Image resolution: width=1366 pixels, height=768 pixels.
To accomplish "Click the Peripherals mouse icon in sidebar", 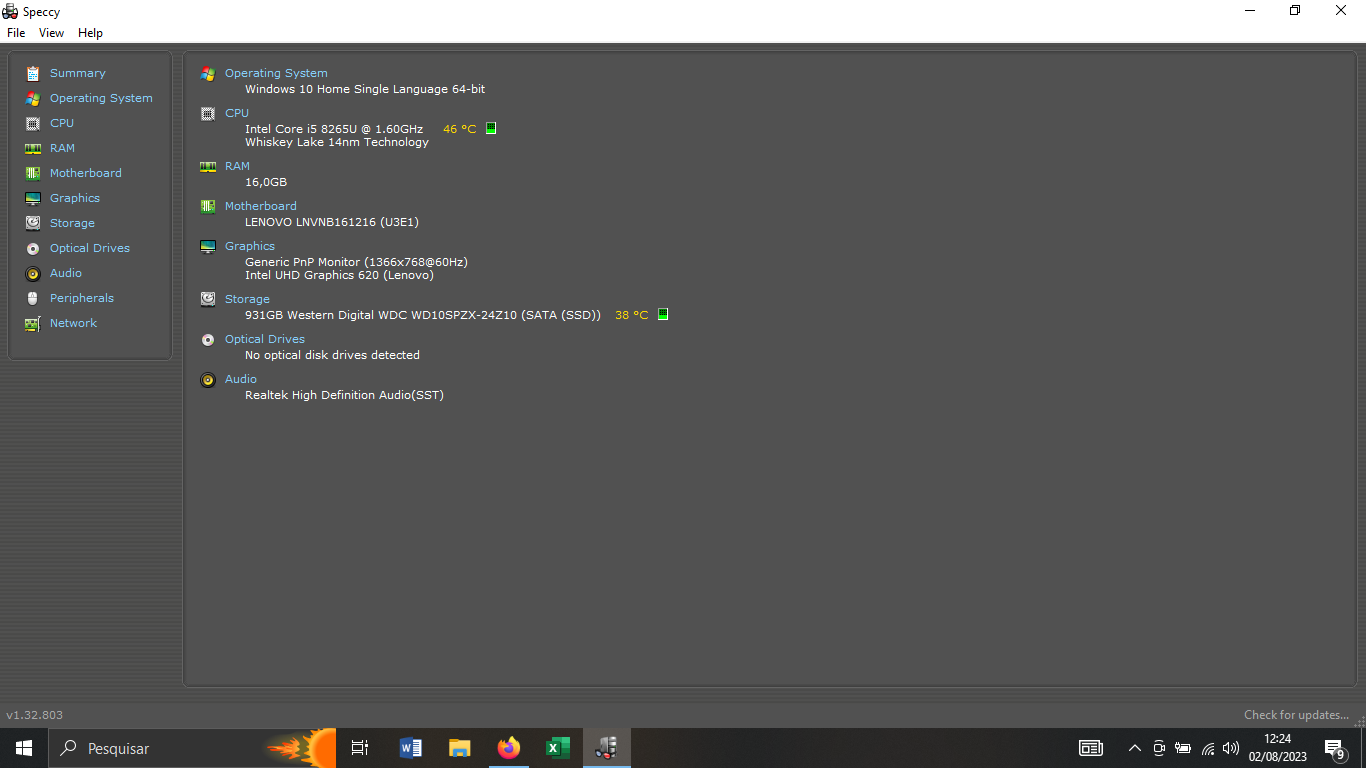I will [33, 298].
